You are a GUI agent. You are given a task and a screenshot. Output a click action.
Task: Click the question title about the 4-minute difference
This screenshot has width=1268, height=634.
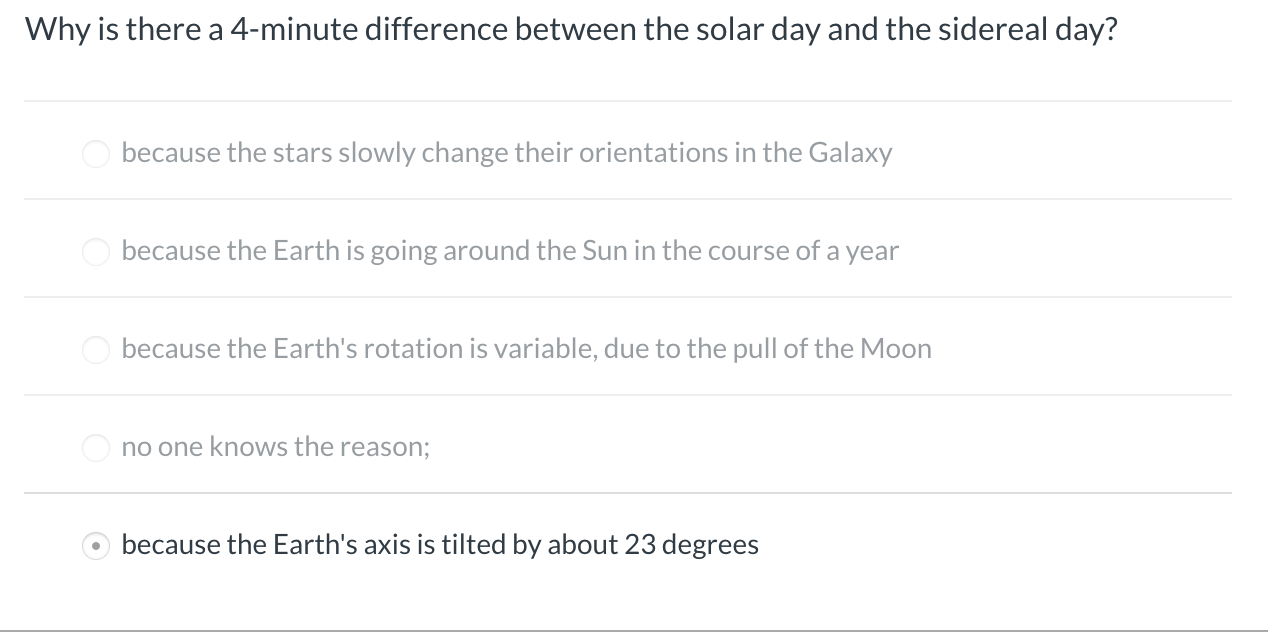tap(572, 29)
